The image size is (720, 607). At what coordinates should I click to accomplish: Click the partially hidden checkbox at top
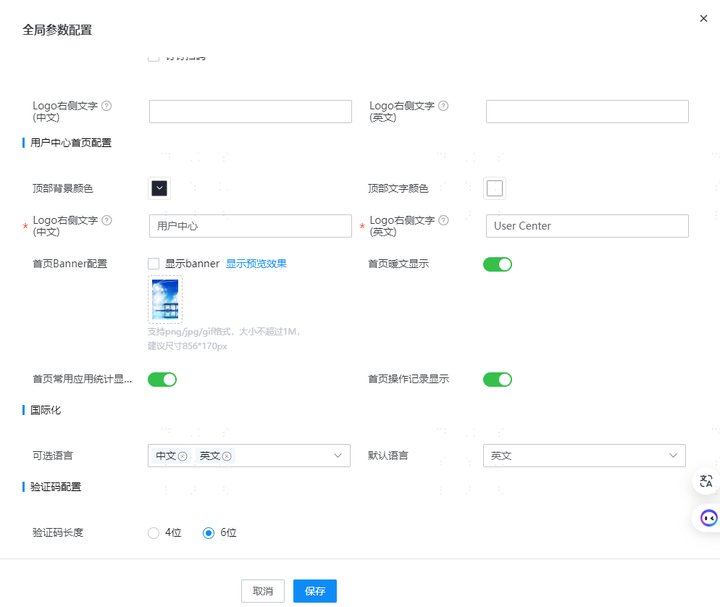pyautogui.click(x=153, y=58)
